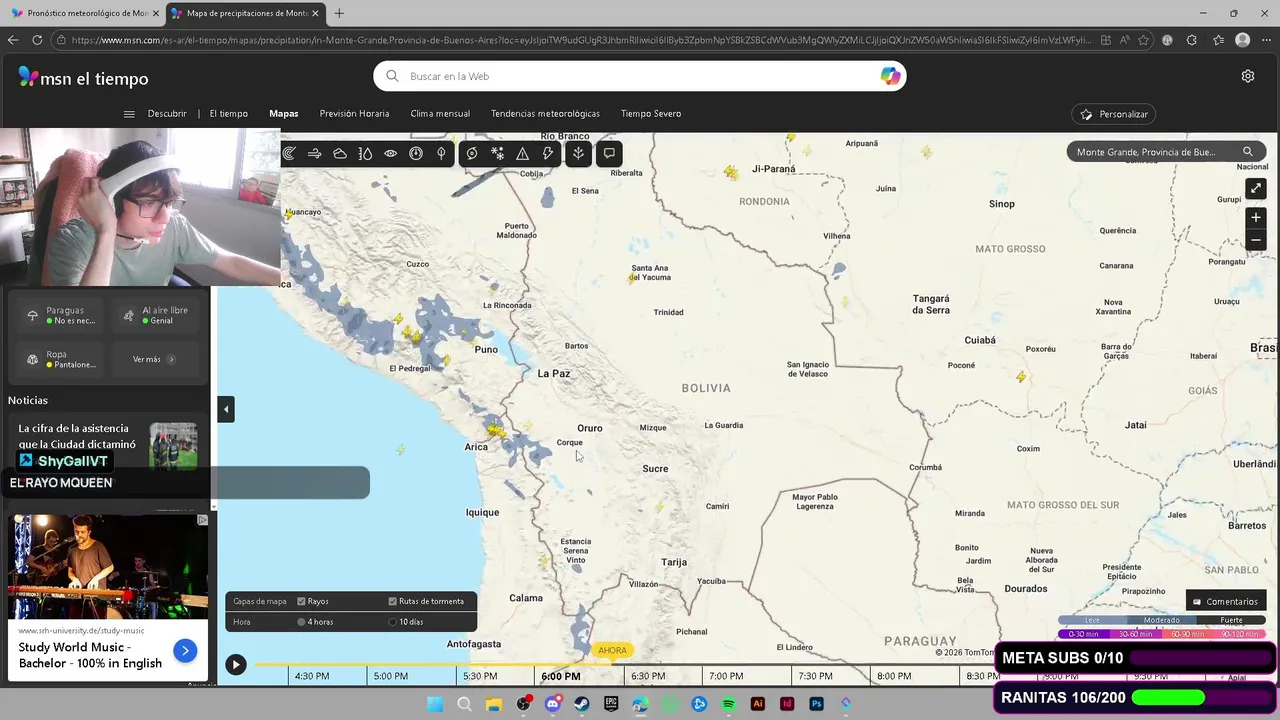Open Epic Games launcher from taskbar
Screen dimensions: 1280x720
pos(611,704)
